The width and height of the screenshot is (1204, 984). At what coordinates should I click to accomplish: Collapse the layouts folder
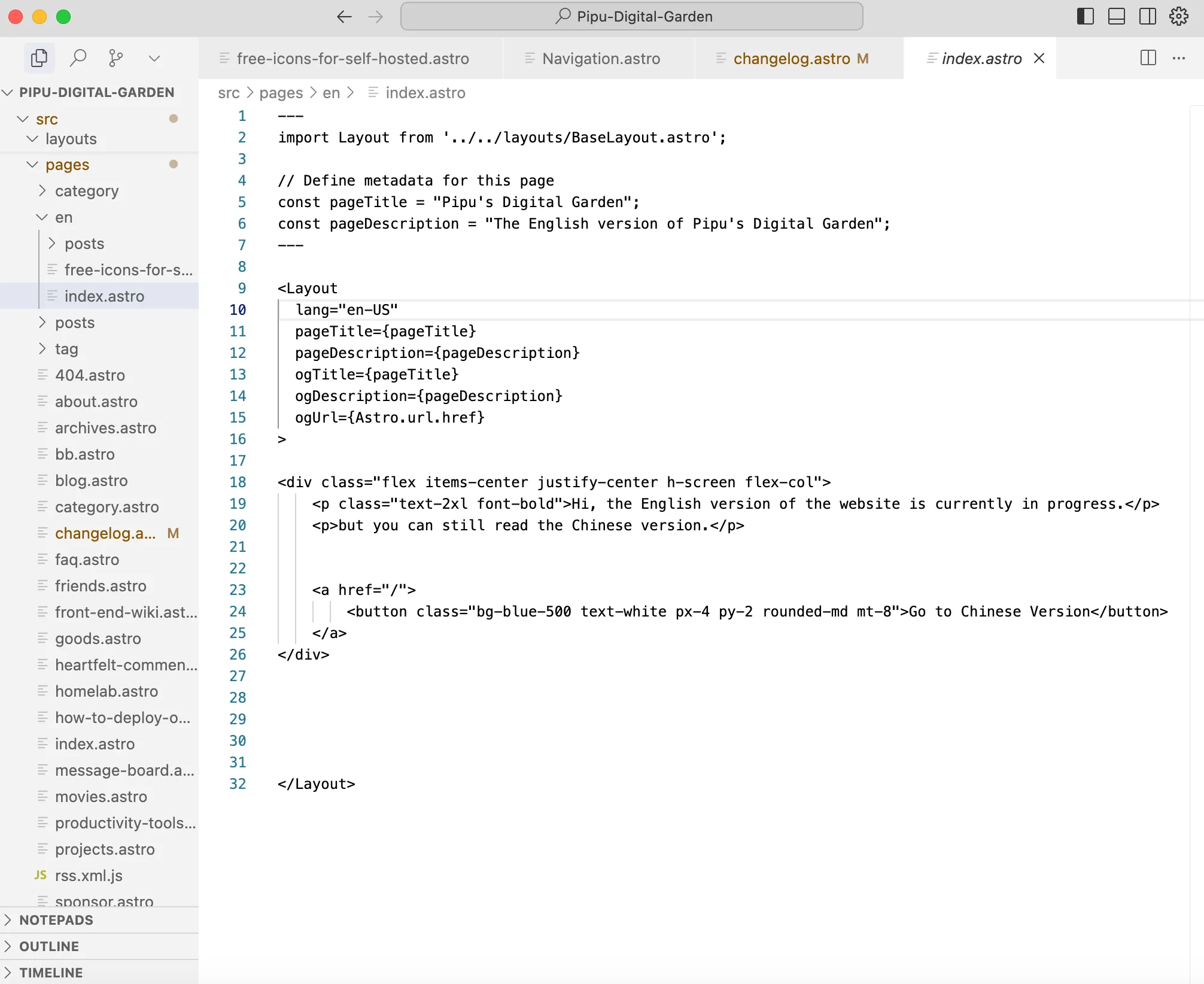(99, 139)
